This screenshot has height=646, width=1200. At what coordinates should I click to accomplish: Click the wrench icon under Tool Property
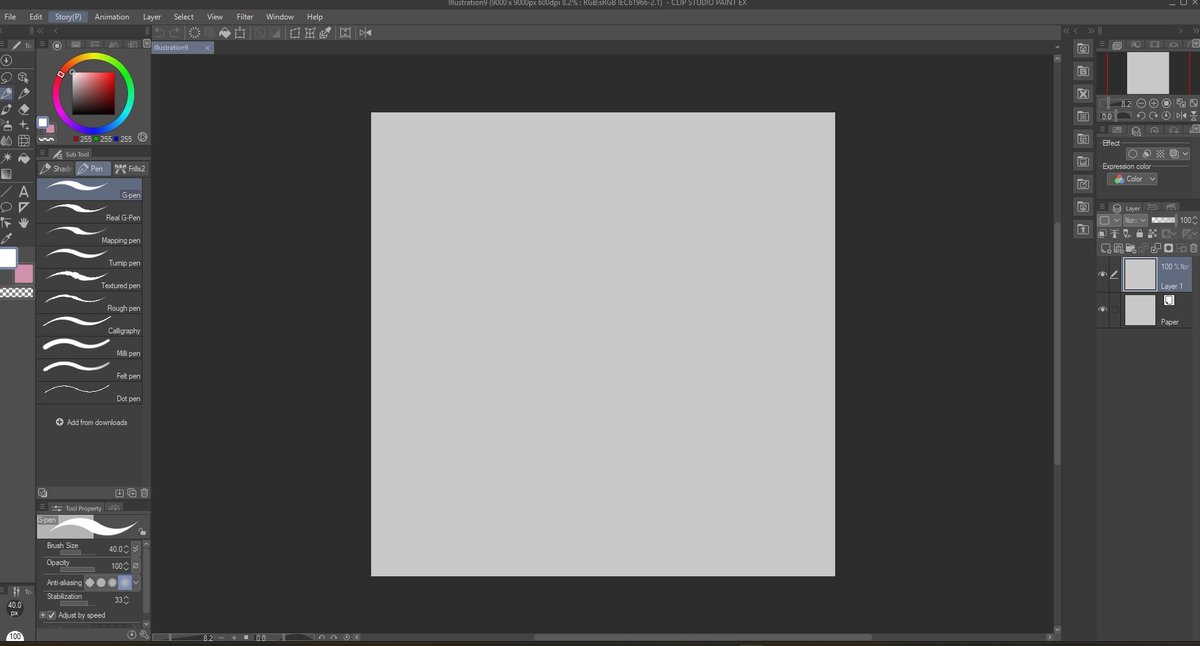pyautogui.click(x=144, y=634)
